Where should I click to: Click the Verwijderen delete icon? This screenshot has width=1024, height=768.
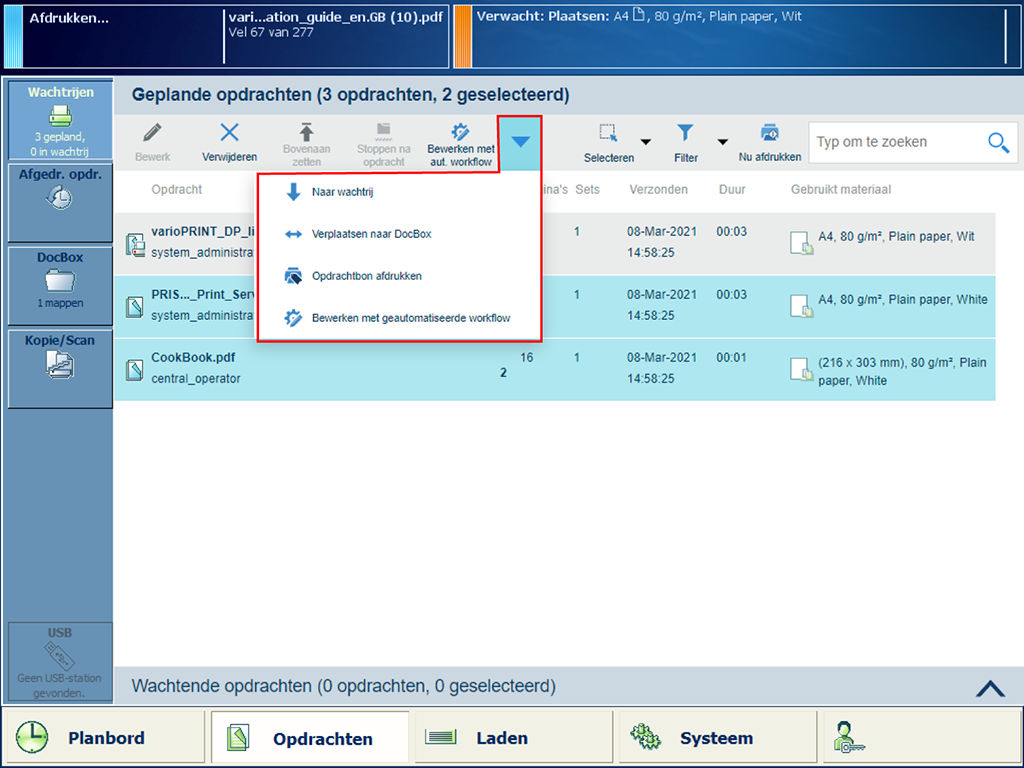coord(229,134)
